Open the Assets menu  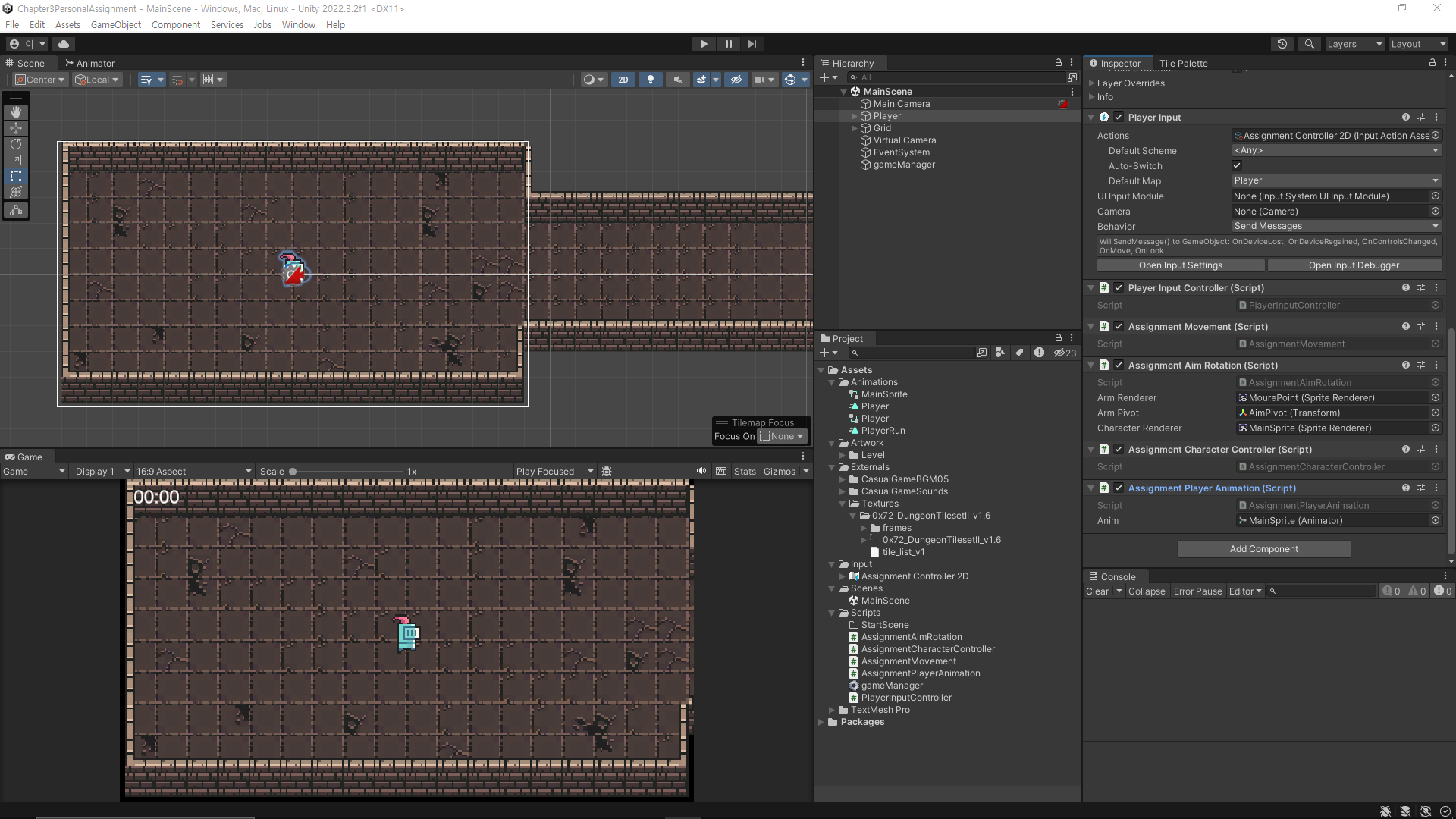click(67, 25)
